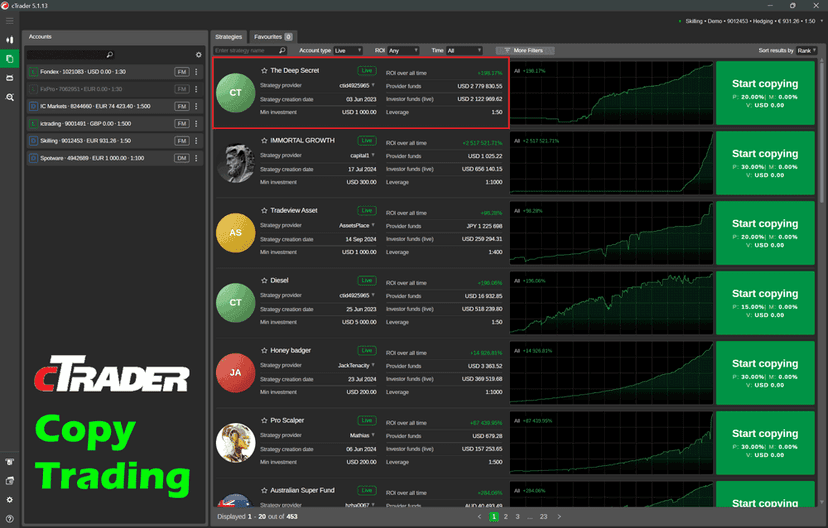
Task: Click the previous page arrow
Action: 479,516
